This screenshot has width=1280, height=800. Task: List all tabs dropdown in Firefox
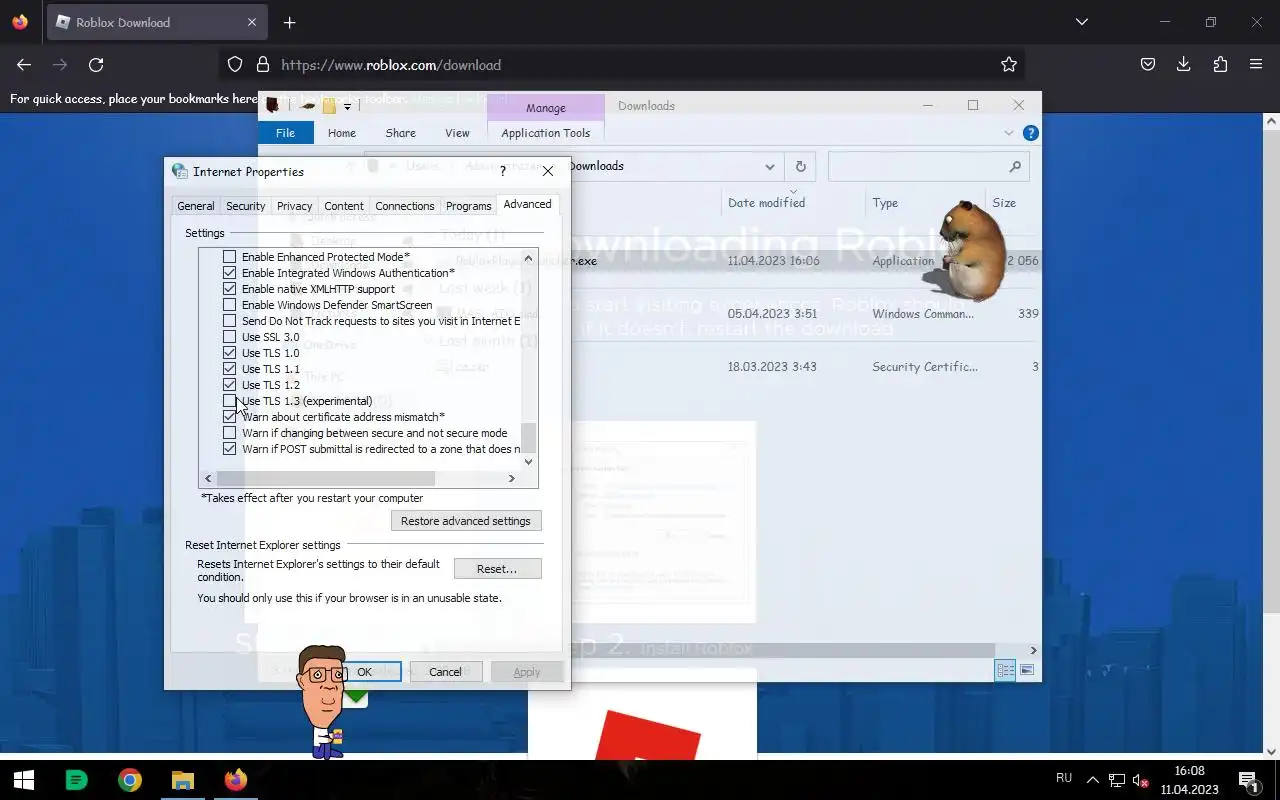click(x=1082, y=22)
